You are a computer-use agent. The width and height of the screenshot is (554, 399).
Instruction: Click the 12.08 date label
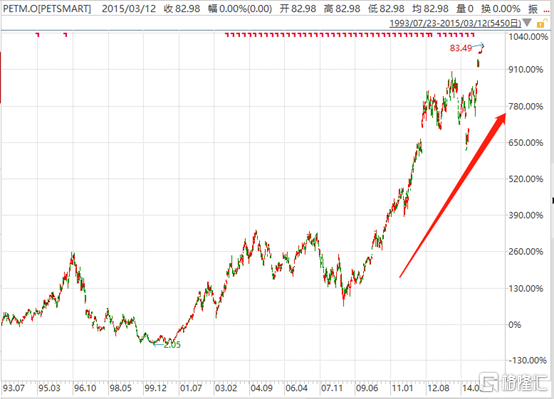(x=438, y=388)
